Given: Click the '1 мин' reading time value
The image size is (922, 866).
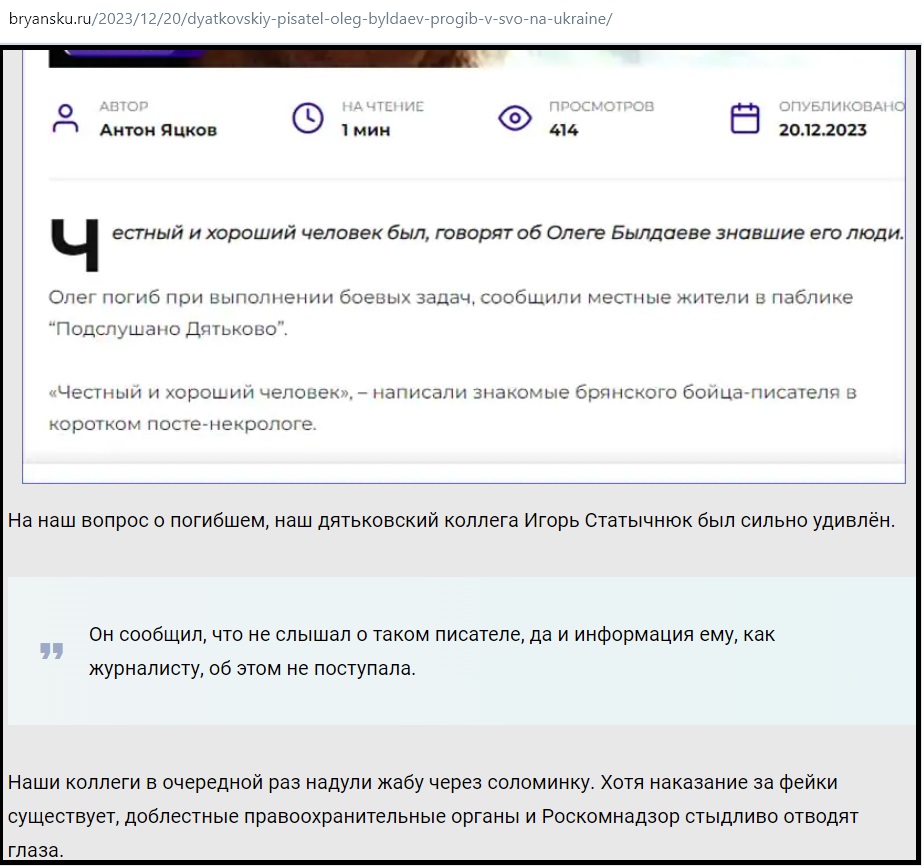Looking at the screenshot, I should coord(365,130).
